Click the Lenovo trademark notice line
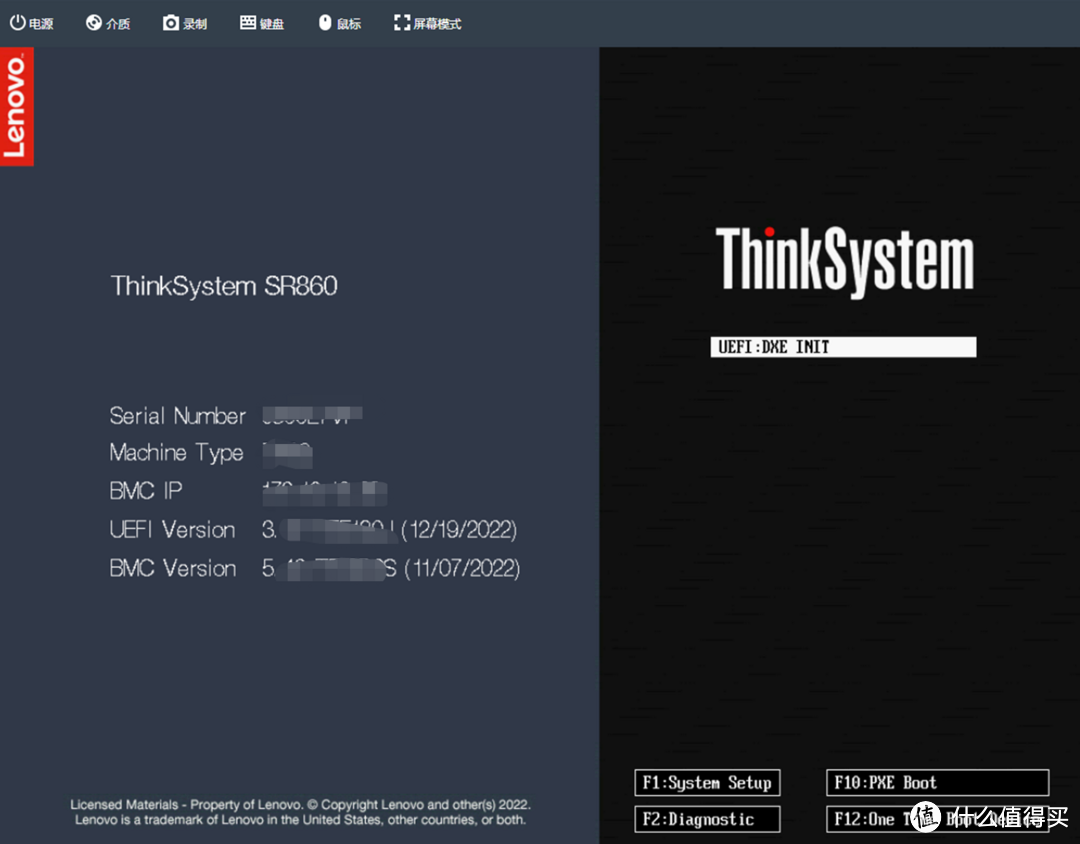1080x844 pixels. pos(300,820)
